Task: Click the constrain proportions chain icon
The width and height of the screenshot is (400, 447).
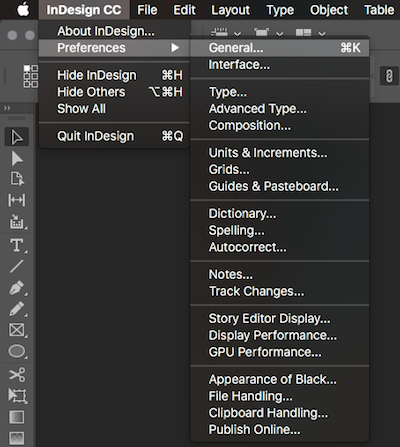Action: coord(389,76)
